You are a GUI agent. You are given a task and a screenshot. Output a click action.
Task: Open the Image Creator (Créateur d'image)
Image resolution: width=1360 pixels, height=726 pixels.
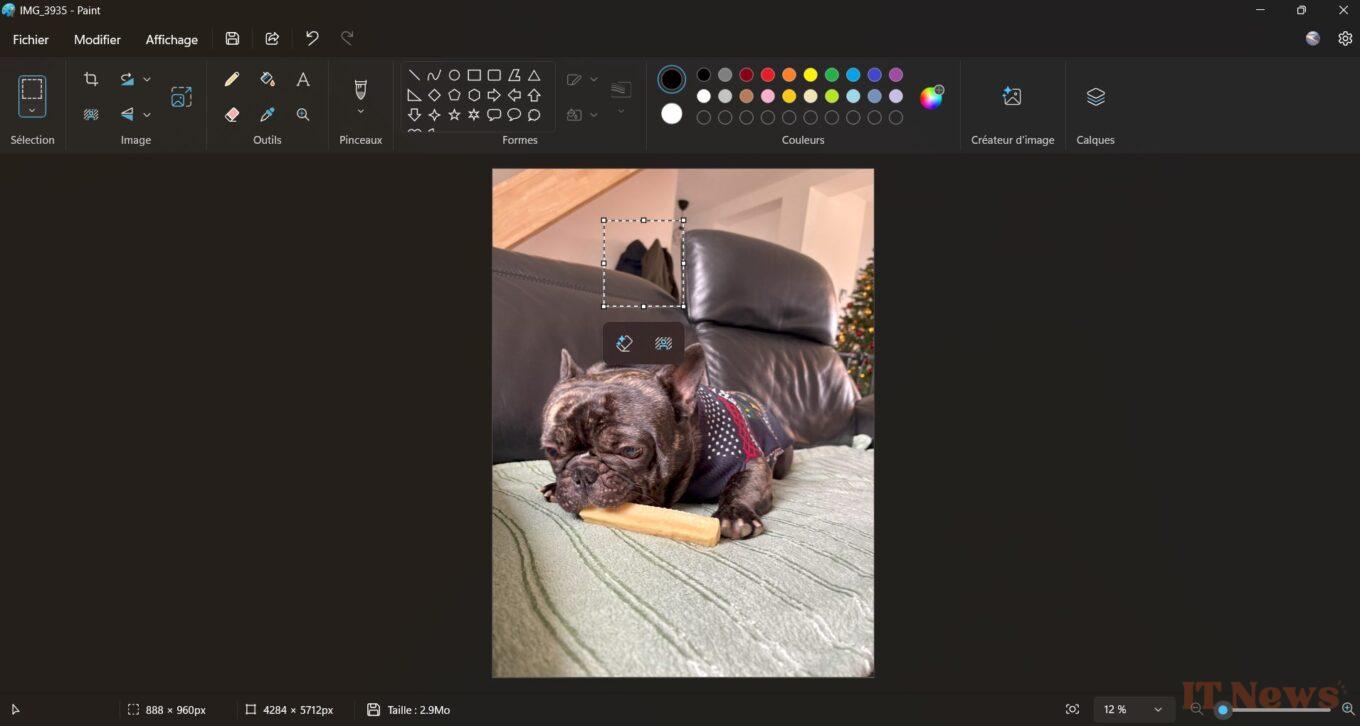pos(1012,97)
